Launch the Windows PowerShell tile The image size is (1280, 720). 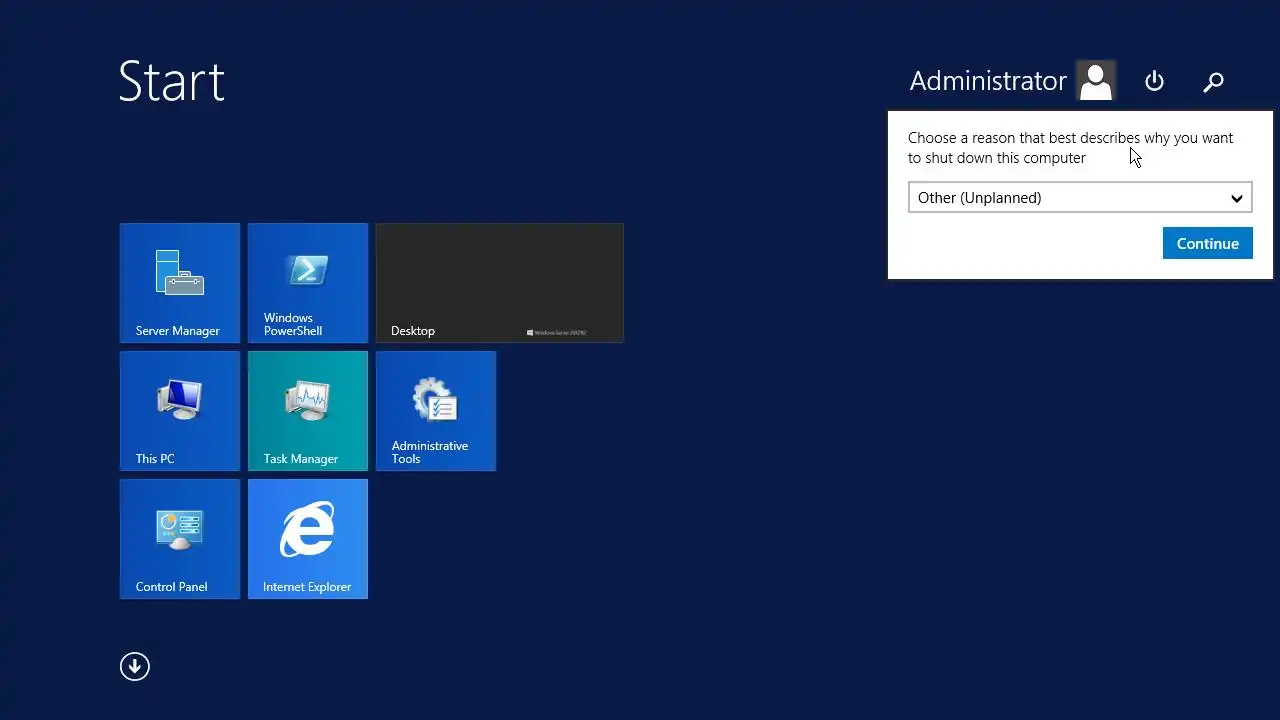click(x=308, y=283)
